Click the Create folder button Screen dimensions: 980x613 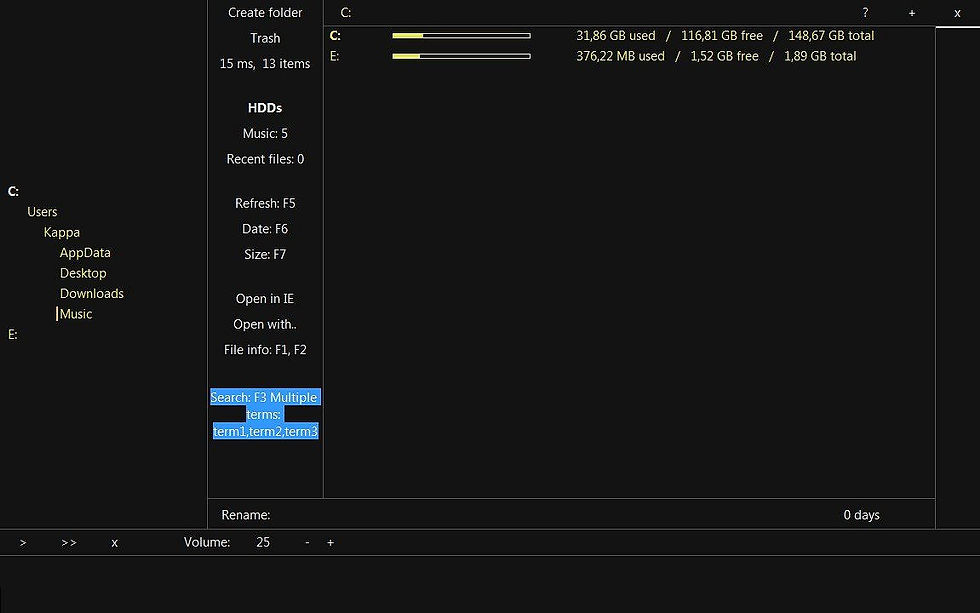pos(265,12)
